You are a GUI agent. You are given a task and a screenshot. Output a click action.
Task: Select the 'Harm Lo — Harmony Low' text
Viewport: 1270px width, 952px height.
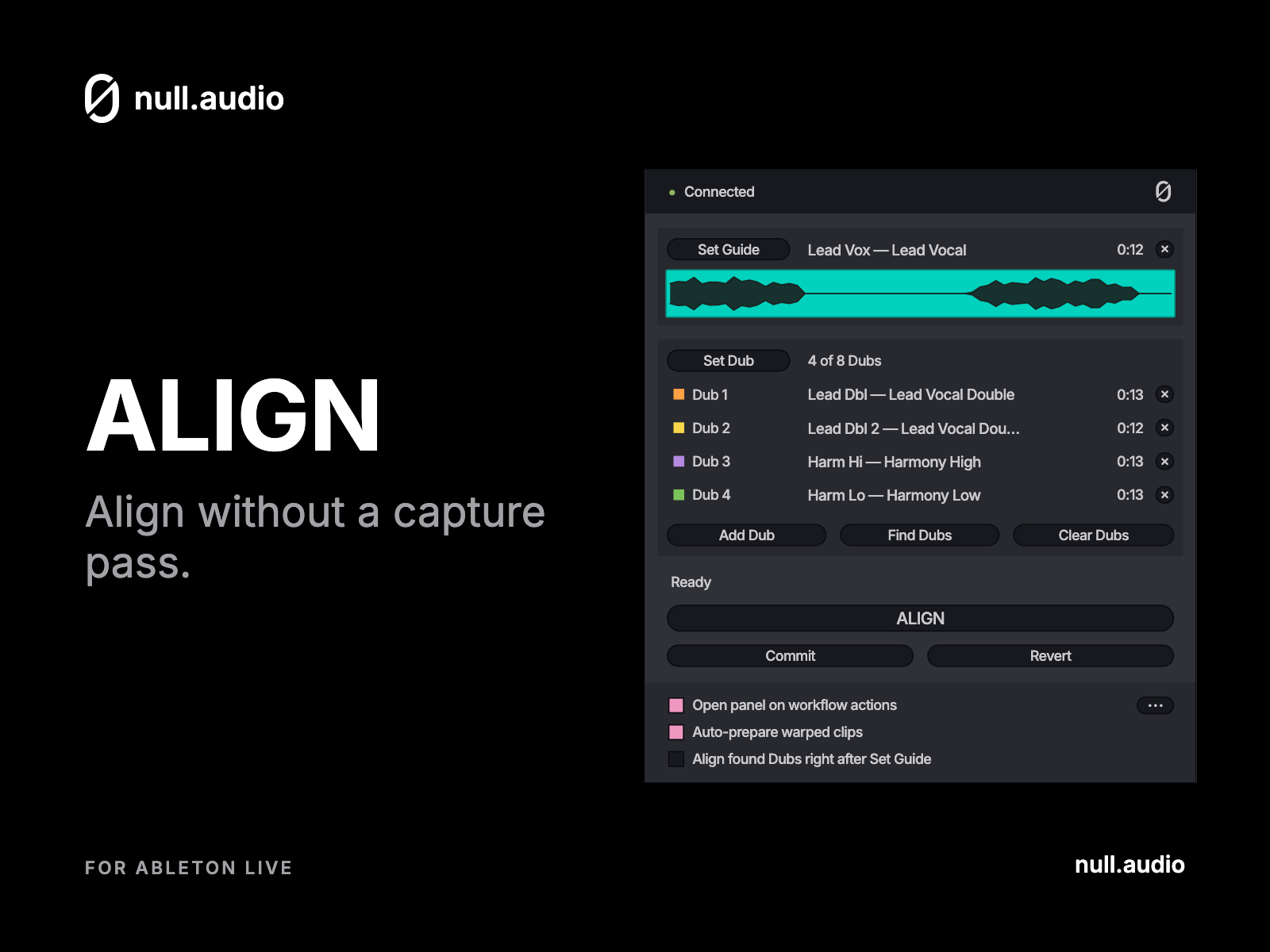[x=895, y=495]
